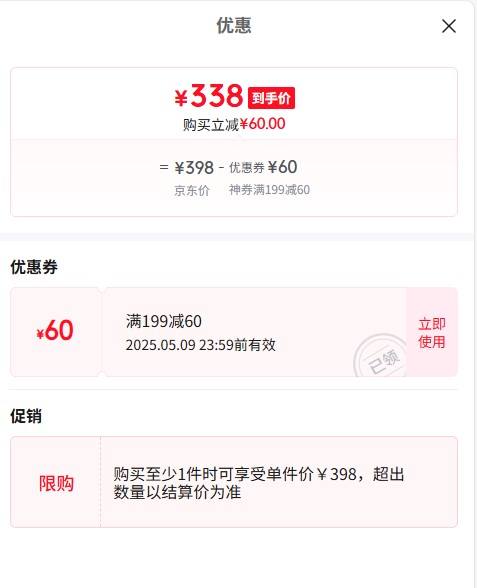
Task: Click the ¥398 京东价 amount
Action: point(194,168)
